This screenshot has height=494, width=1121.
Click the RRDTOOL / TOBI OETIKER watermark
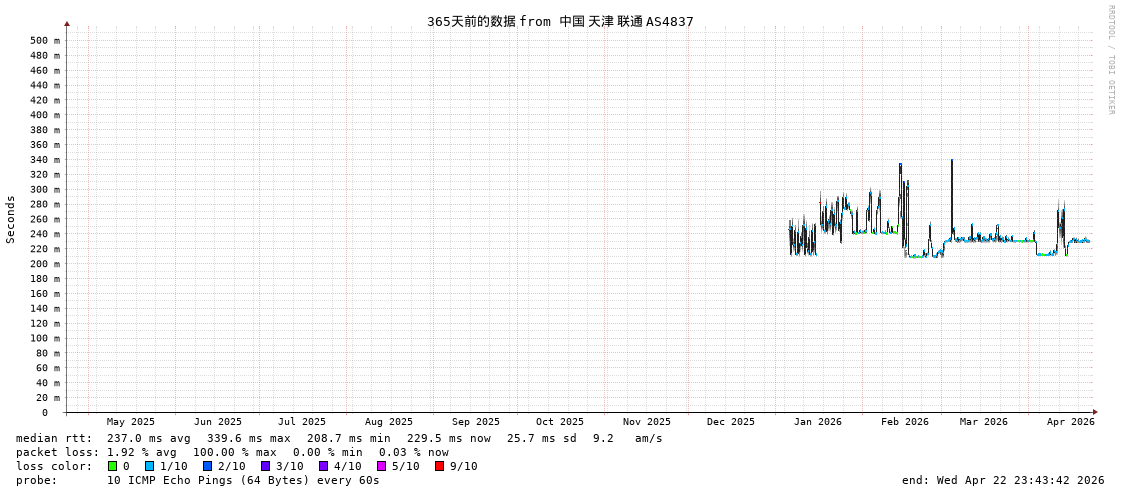(1110, 60)
